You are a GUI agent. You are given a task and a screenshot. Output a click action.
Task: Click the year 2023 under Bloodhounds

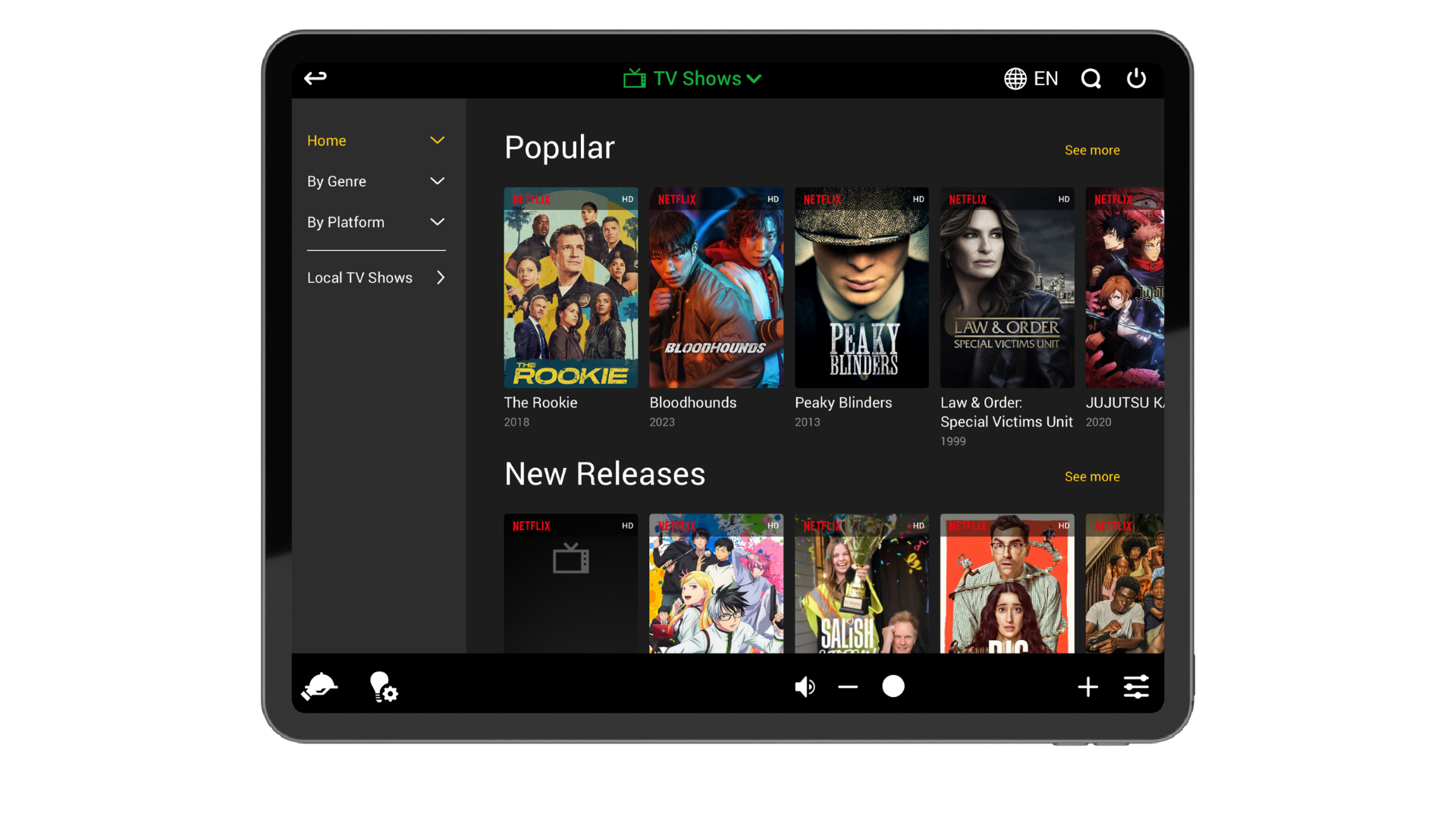coord(662,422)
